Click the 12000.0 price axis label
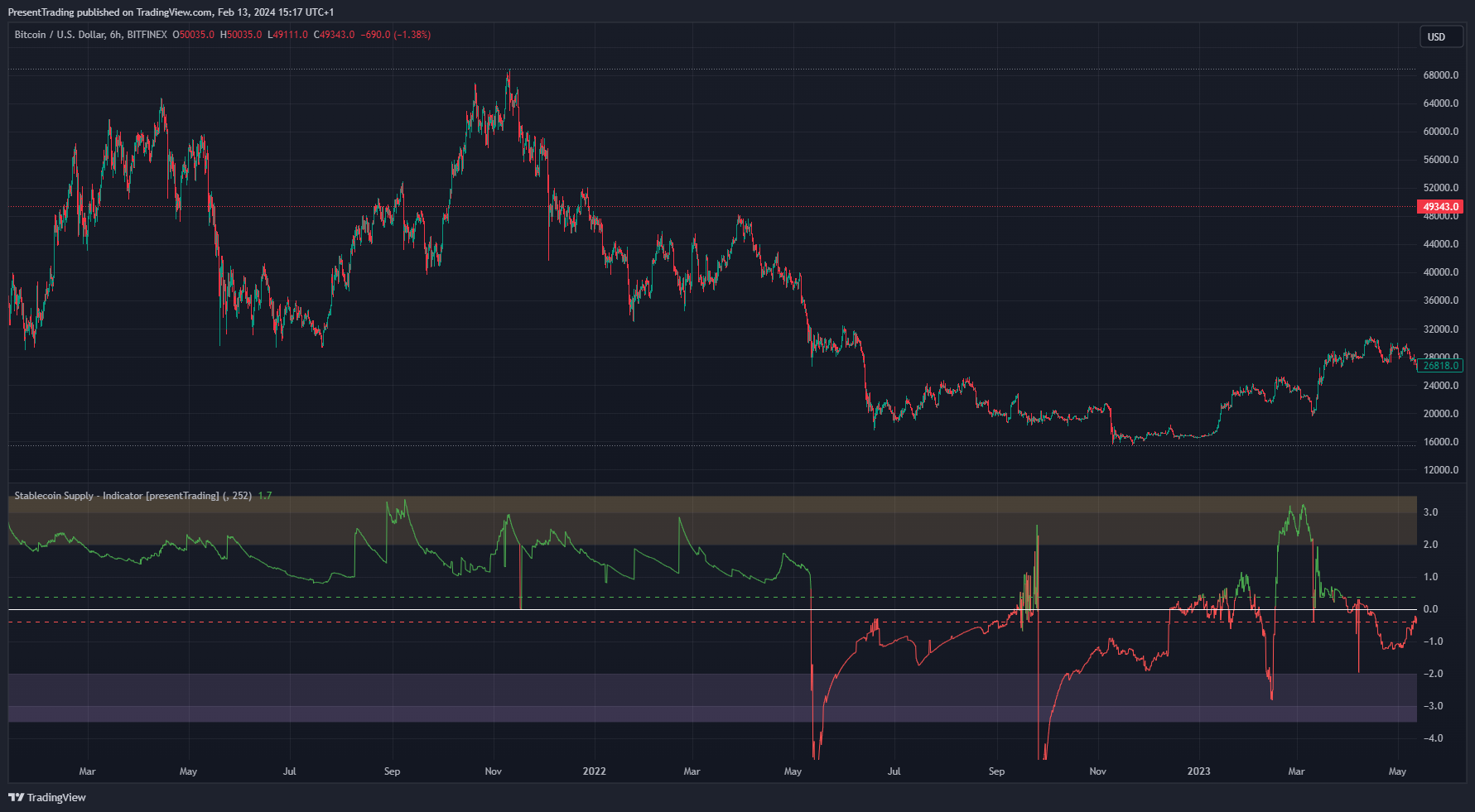 click(x=1441, y=470)
